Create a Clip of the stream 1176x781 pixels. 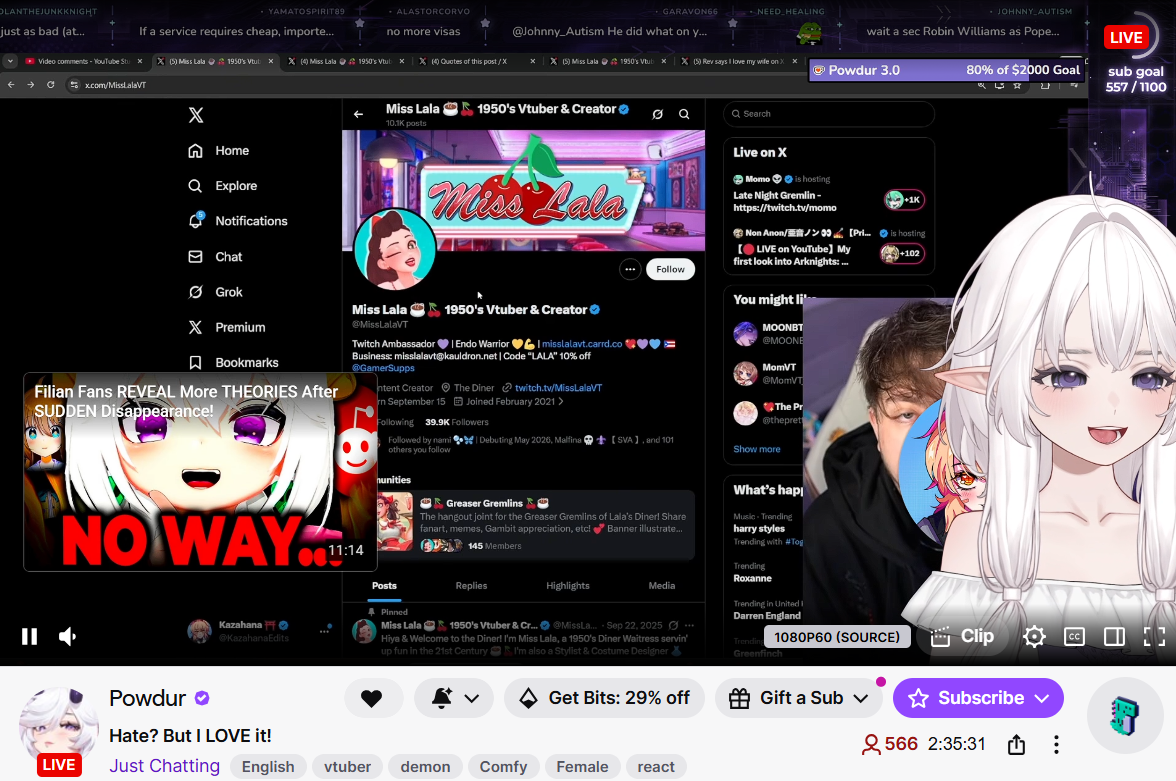point(962,636)
